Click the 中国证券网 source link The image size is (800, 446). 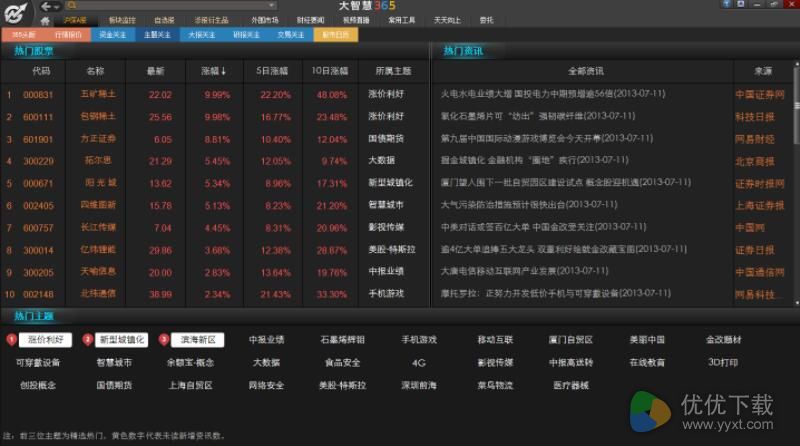(x=760, y=95)
